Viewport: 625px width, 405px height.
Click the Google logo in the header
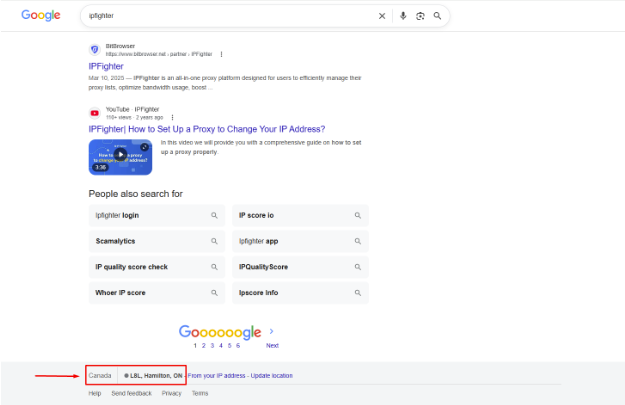tap(41, 15)
